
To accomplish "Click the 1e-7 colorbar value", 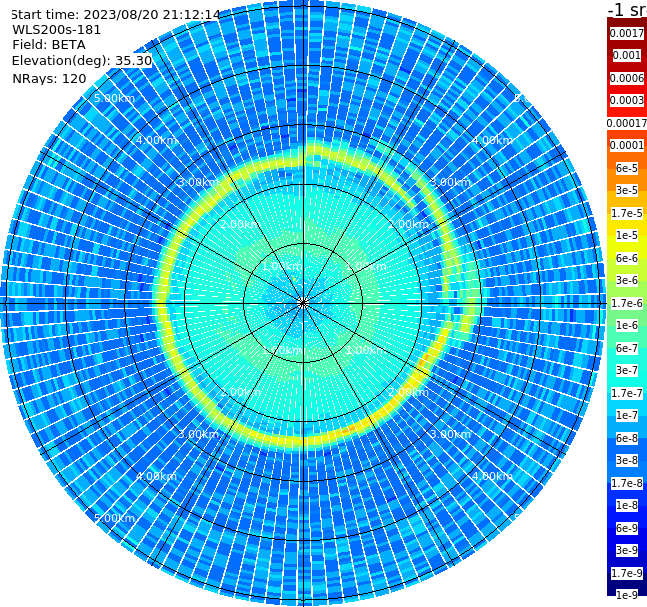I will 627,415.
